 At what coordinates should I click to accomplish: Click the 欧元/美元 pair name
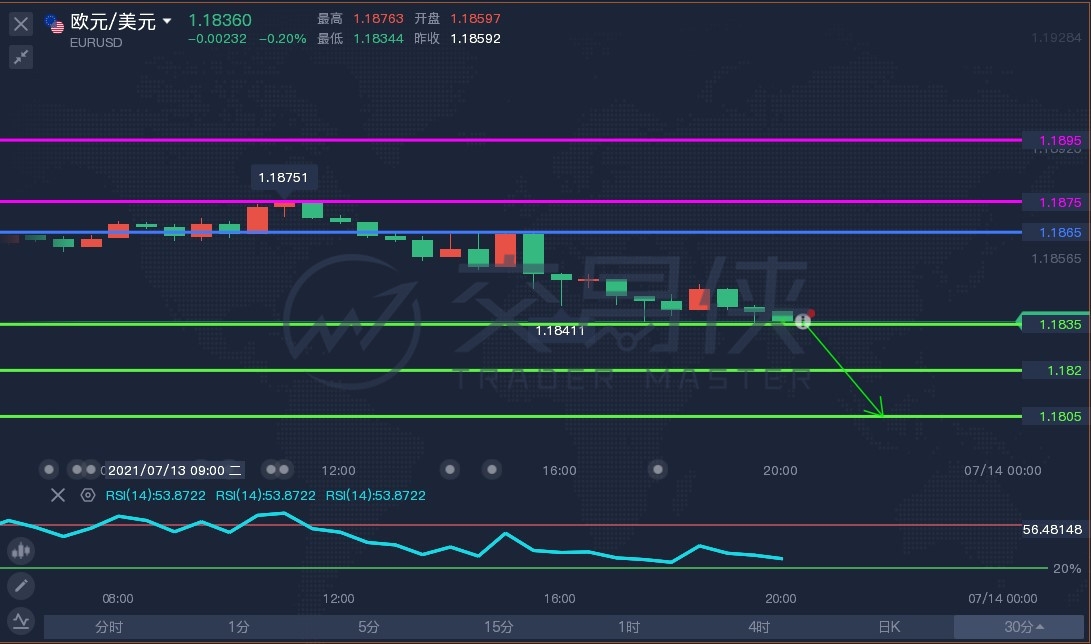pos(113,22)
